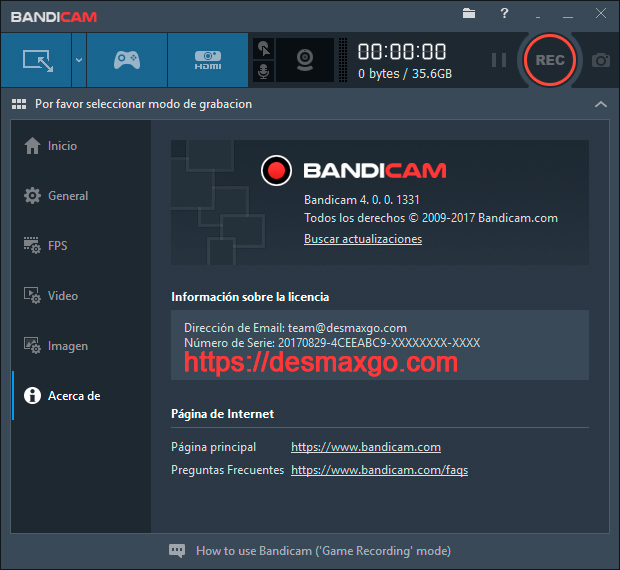The image size is (620, 570).
Task: Click the 0 bytes / 35.6GB text
Action: pyautogui.click(x=405, y=74)
